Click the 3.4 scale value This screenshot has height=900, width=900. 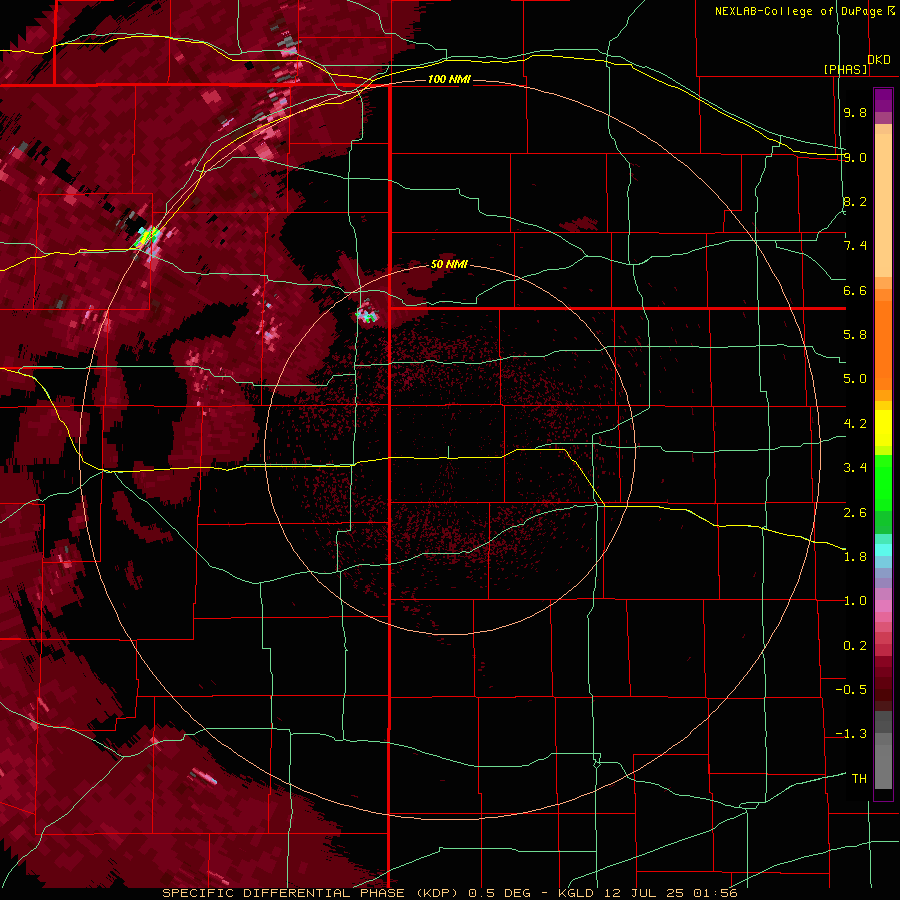855,468
